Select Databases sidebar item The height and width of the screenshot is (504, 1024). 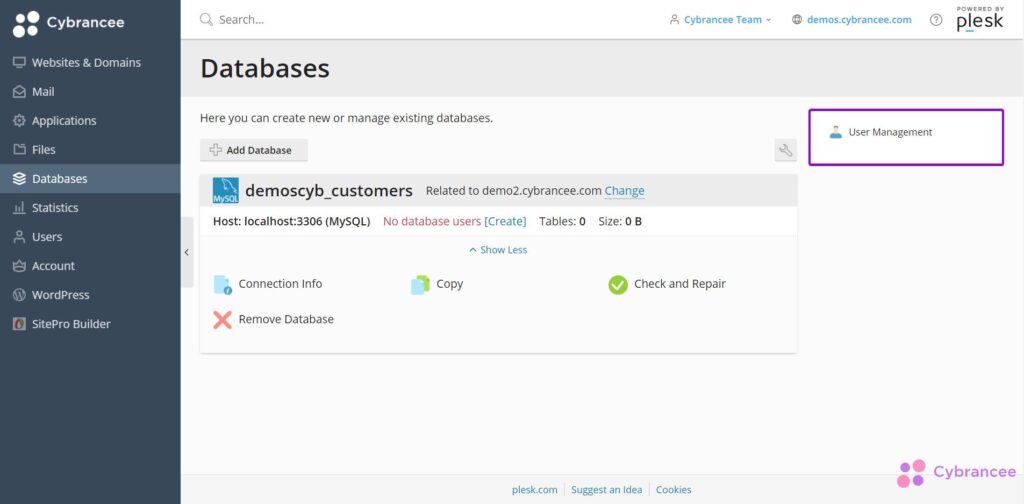[90, 179]
